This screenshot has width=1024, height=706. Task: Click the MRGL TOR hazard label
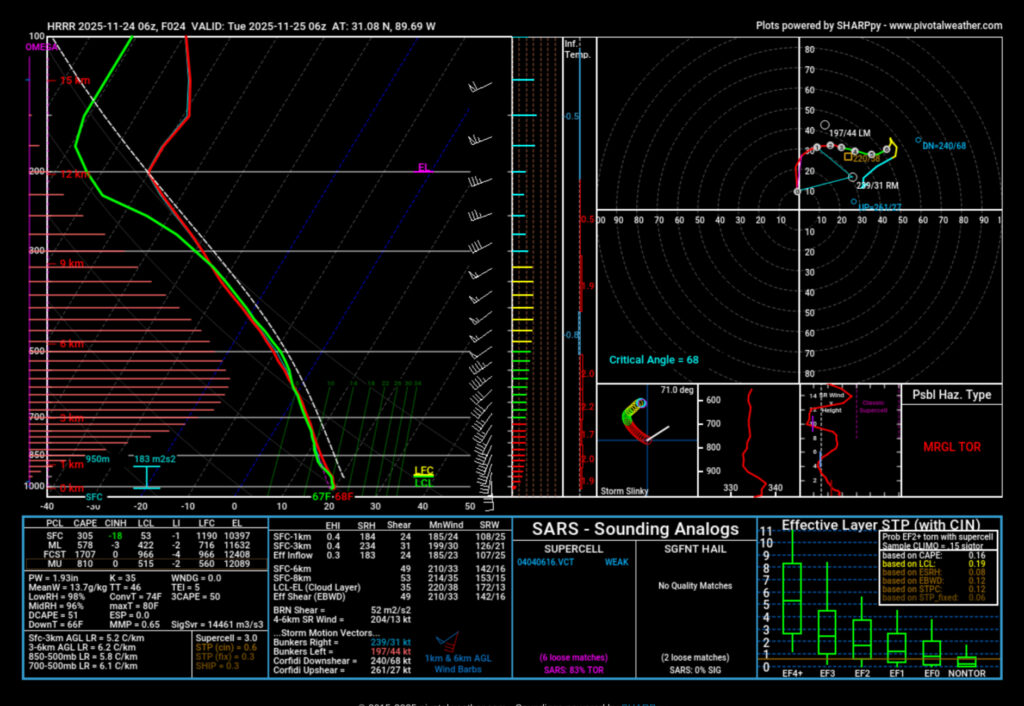pos(949,446)
